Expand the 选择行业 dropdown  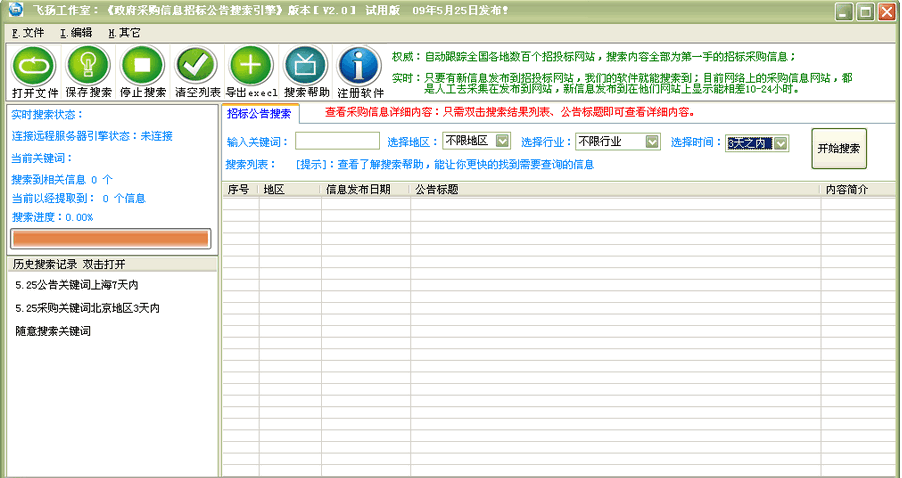pos(652,141)
